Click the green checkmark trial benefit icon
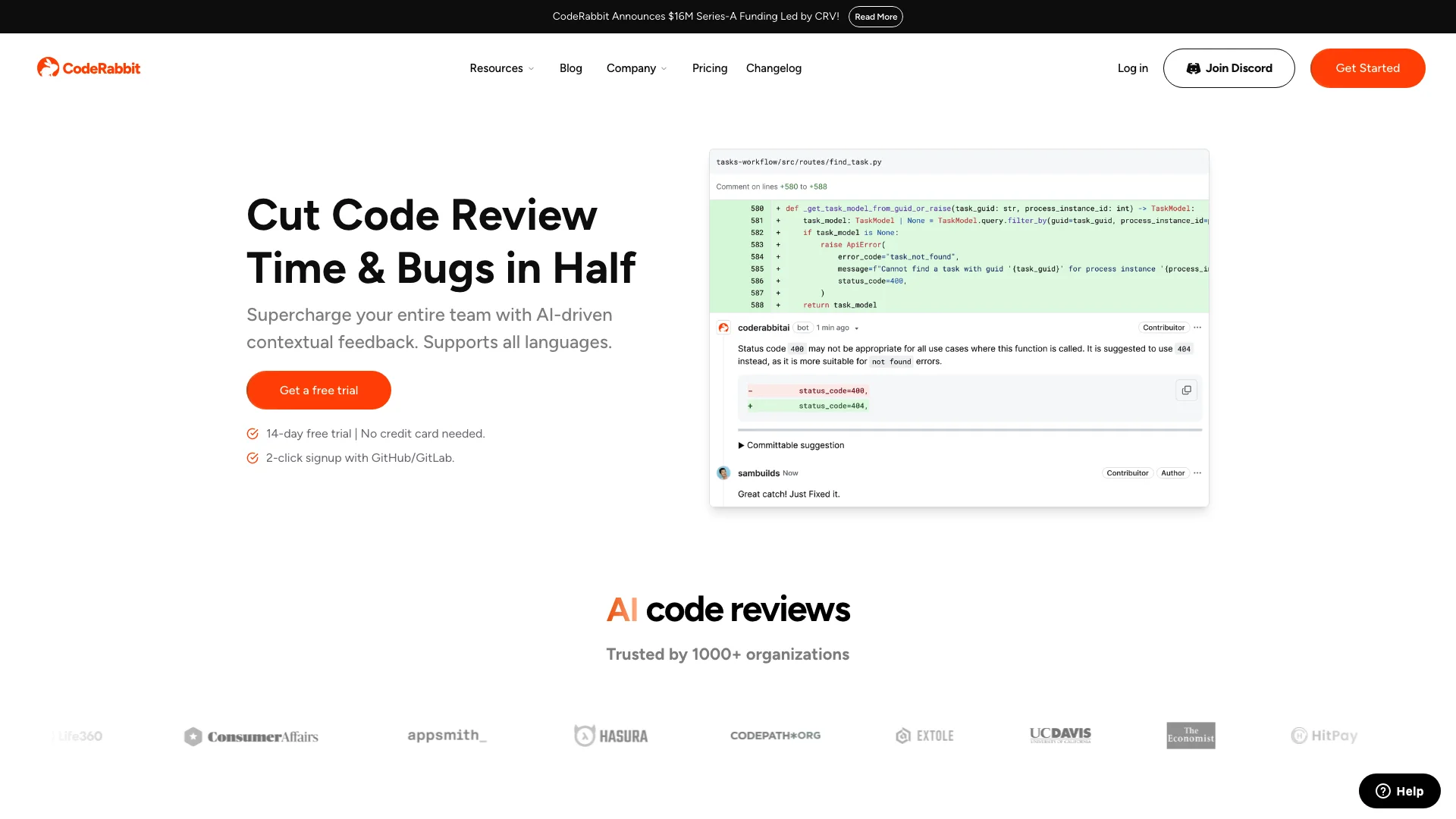 point(252,433)
